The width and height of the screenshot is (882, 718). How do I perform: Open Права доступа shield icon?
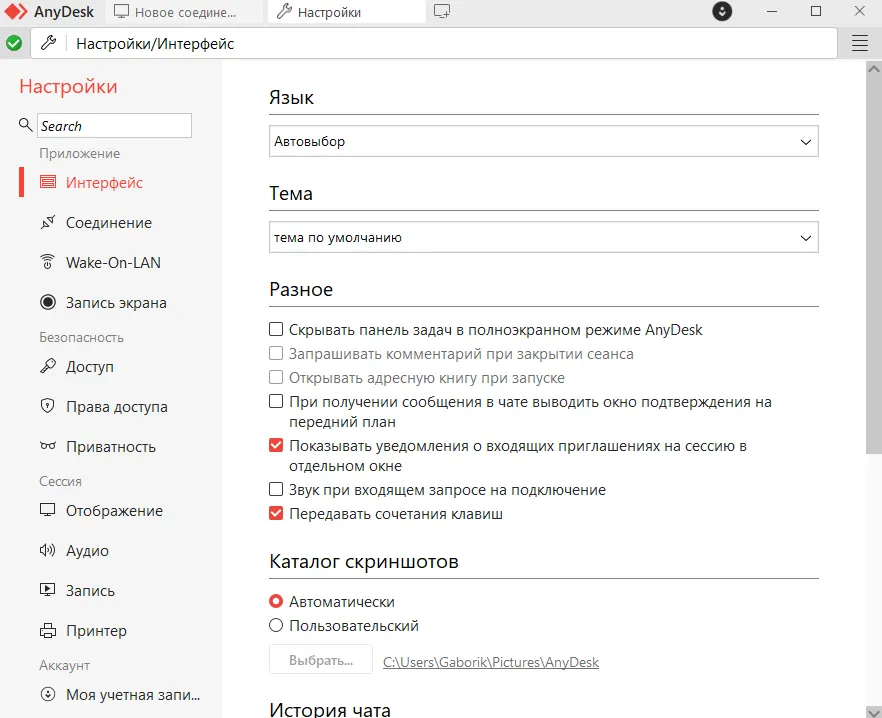[x=47, y=407]
